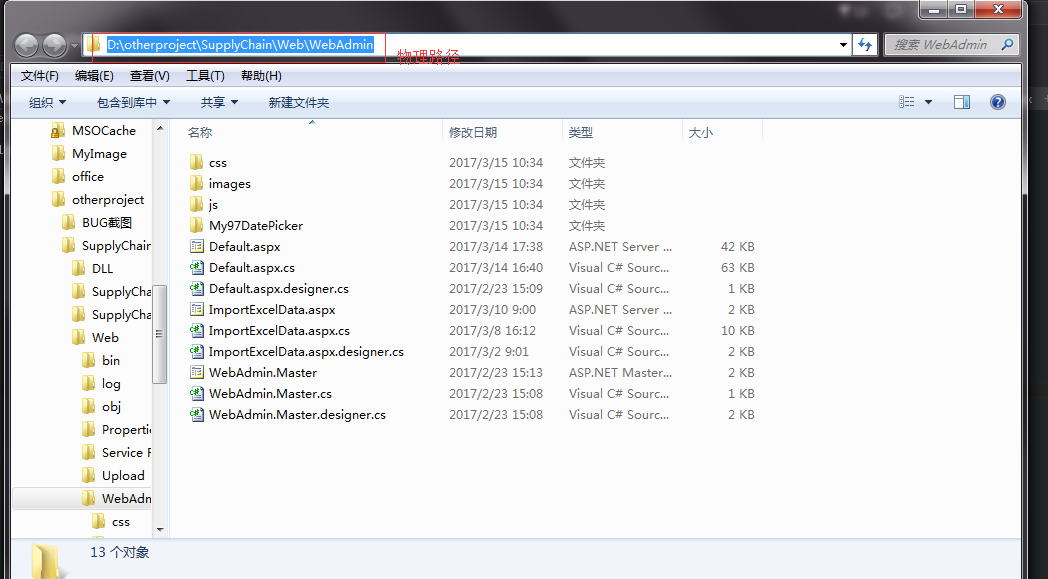Open the 文件(F) menu
The height and width of the screenshot is (579, 1048).
pos(39,76)
